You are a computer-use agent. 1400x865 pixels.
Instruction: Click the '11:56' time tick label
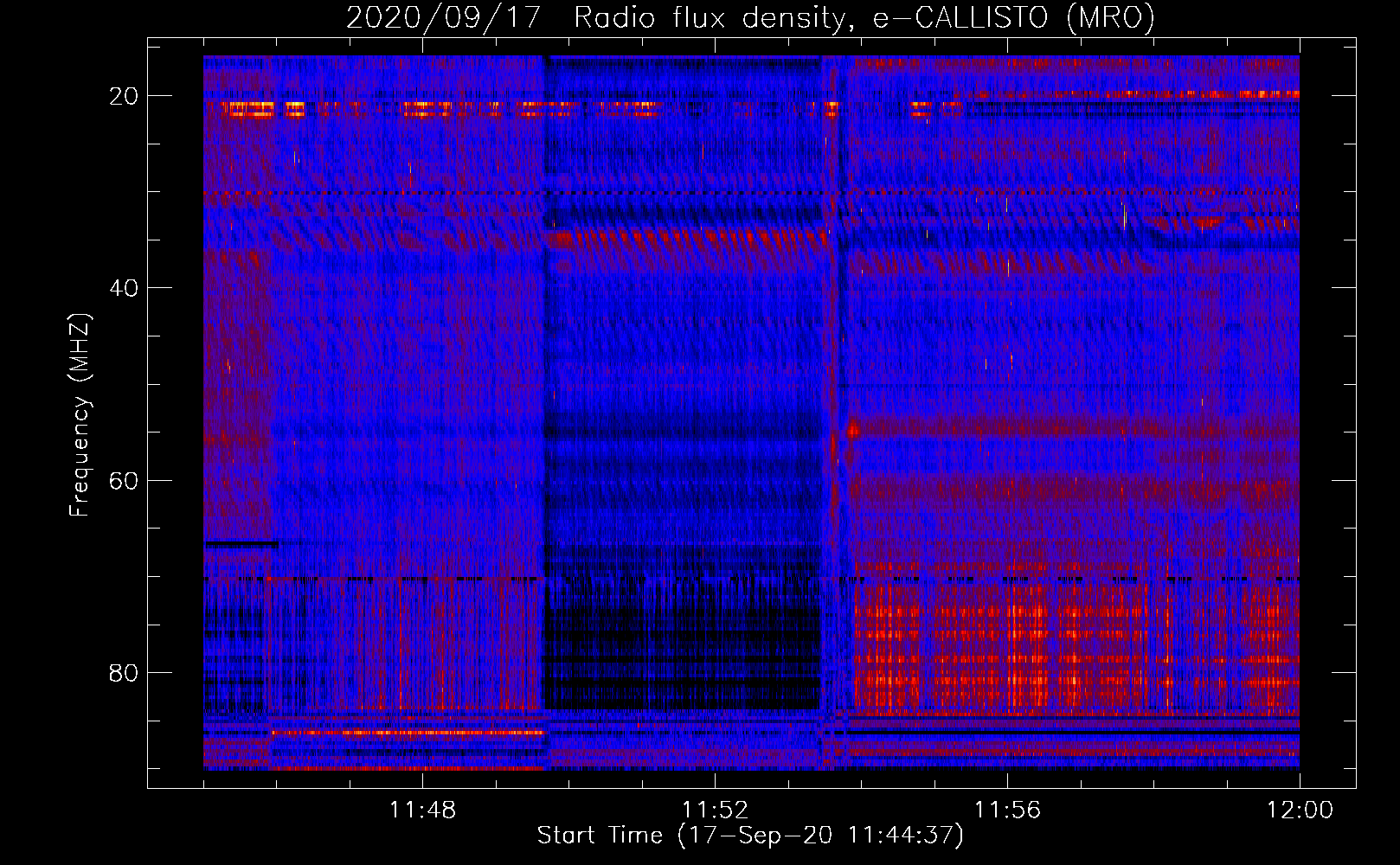1007,811
